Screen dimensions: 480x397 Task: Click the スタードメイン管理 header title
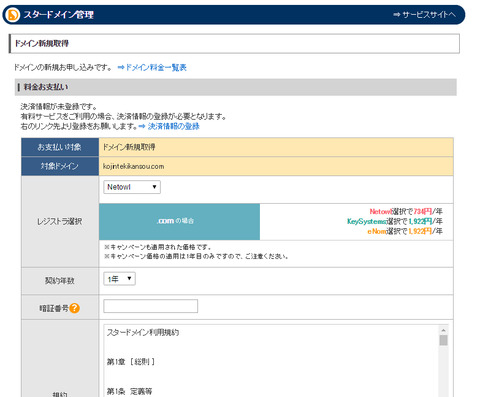click(x=59, y=15)
